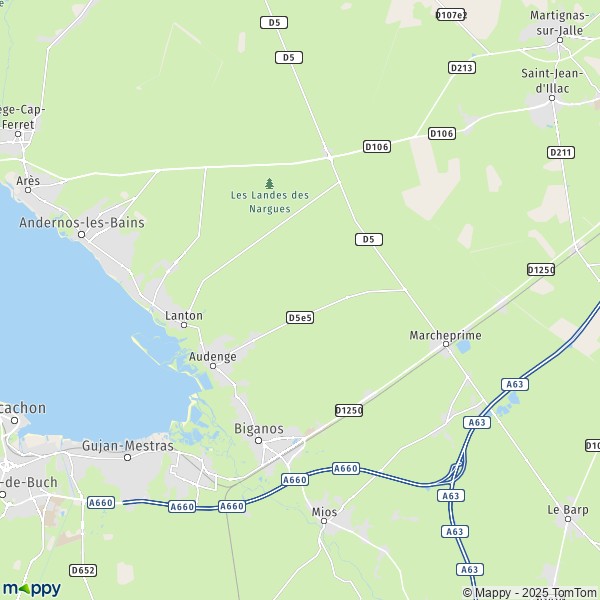Viewport: 600px width, 600px height.
Task: Click the Mios town marker
Action: click(324, 521)
